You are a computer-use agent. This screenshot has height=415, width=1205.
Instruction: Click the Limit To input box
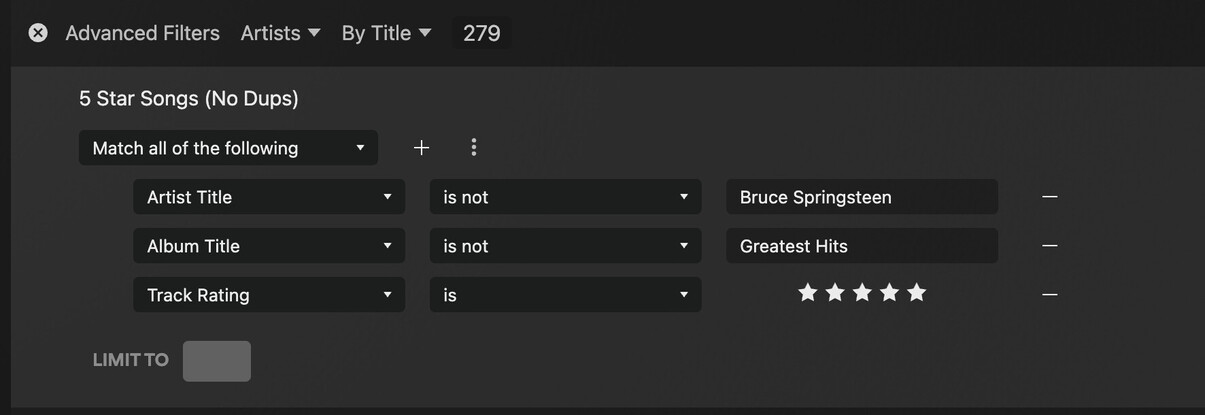[216, 361]
